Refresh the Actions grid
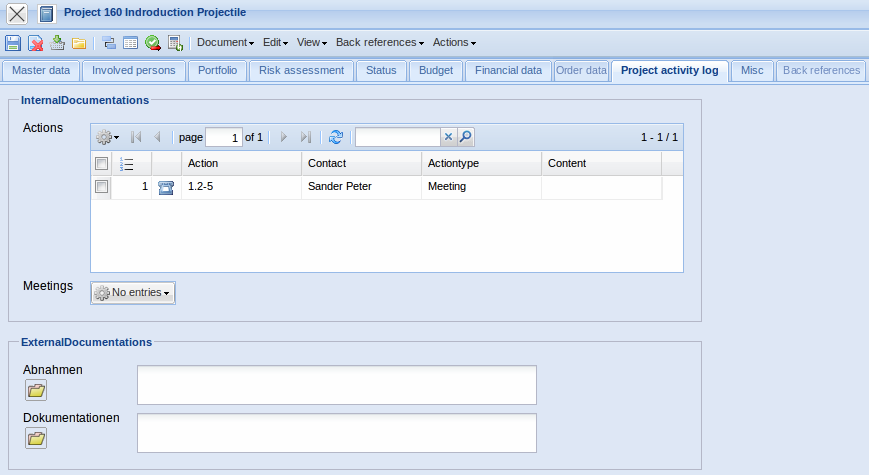 tap(336, 137)
